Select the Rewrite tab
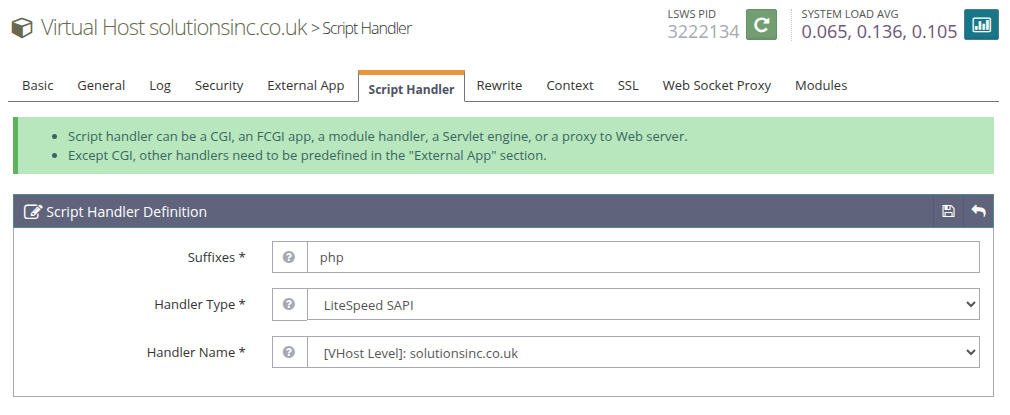Screen dimensions: 1010x415 pyautogui.click(x=499, y=86)
